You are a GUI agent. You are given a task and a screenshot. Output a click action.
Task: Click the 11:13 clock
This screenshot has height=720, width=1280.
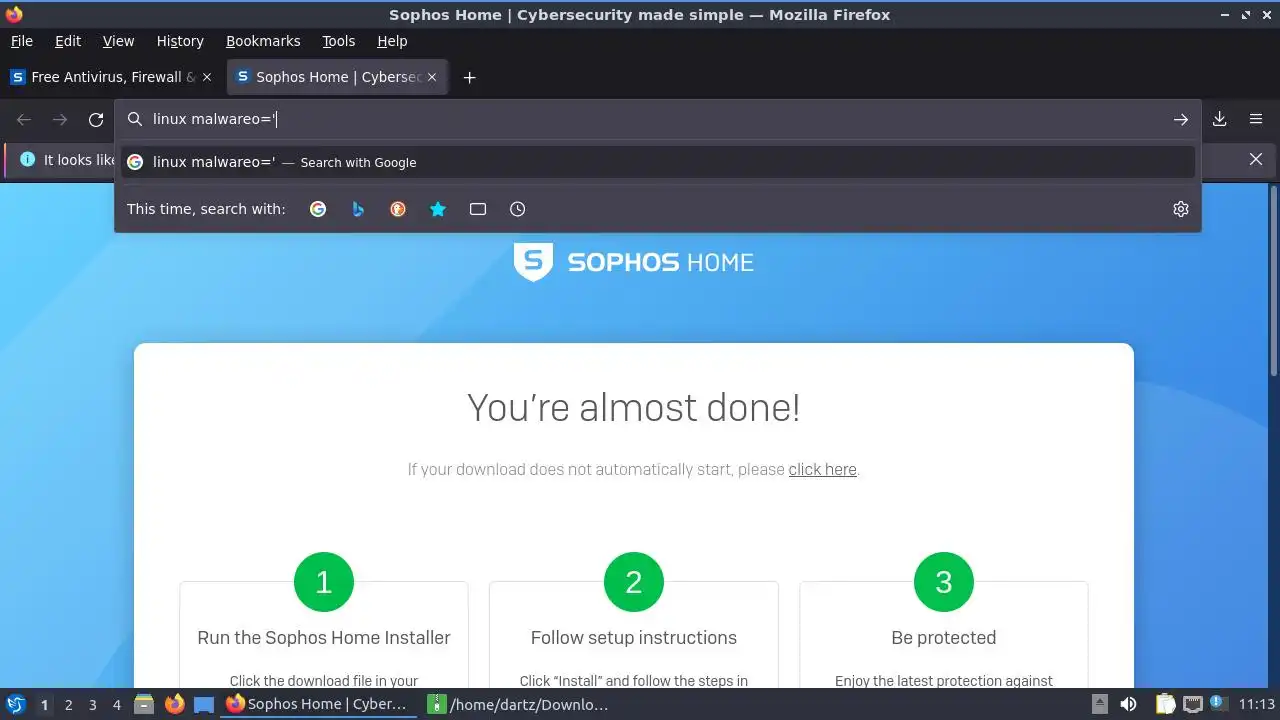pos(1257,704)
